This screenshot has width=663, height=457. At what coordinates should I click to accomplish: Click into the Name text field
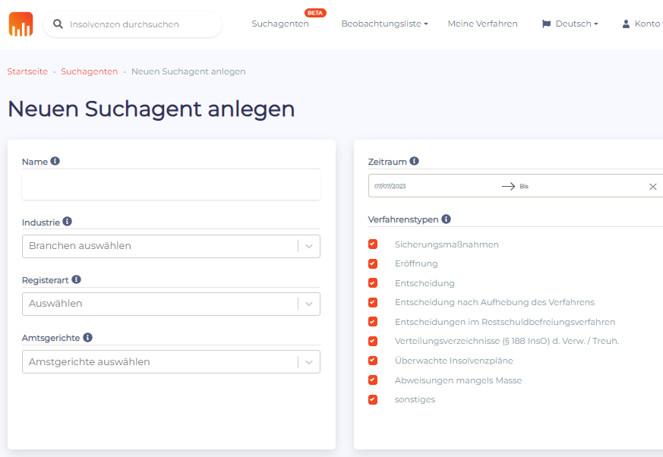170,185
